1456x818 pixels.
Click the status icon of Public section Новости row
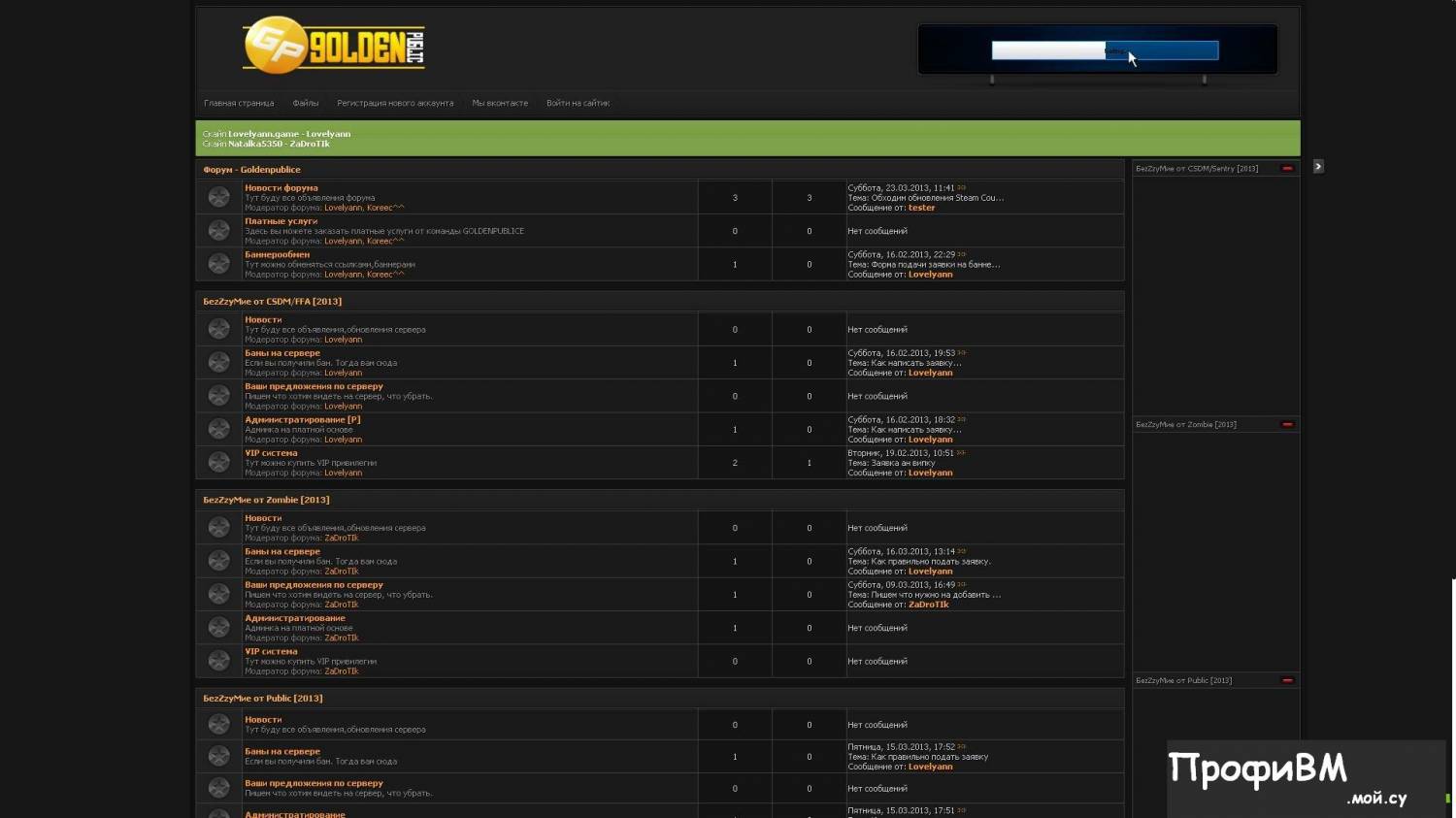(x=219, y=724)
